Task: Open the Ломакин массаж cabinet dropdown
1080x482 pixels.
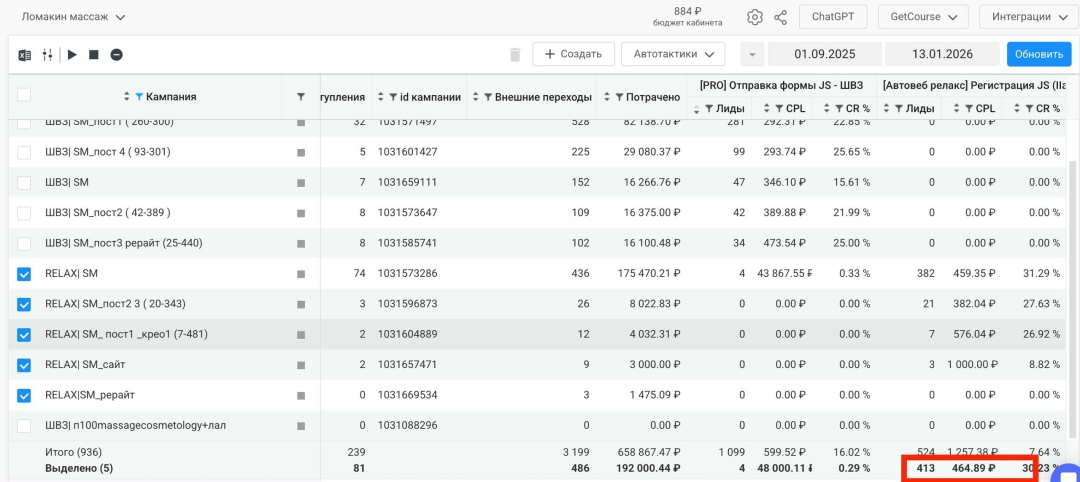Action: click(74, 17)
